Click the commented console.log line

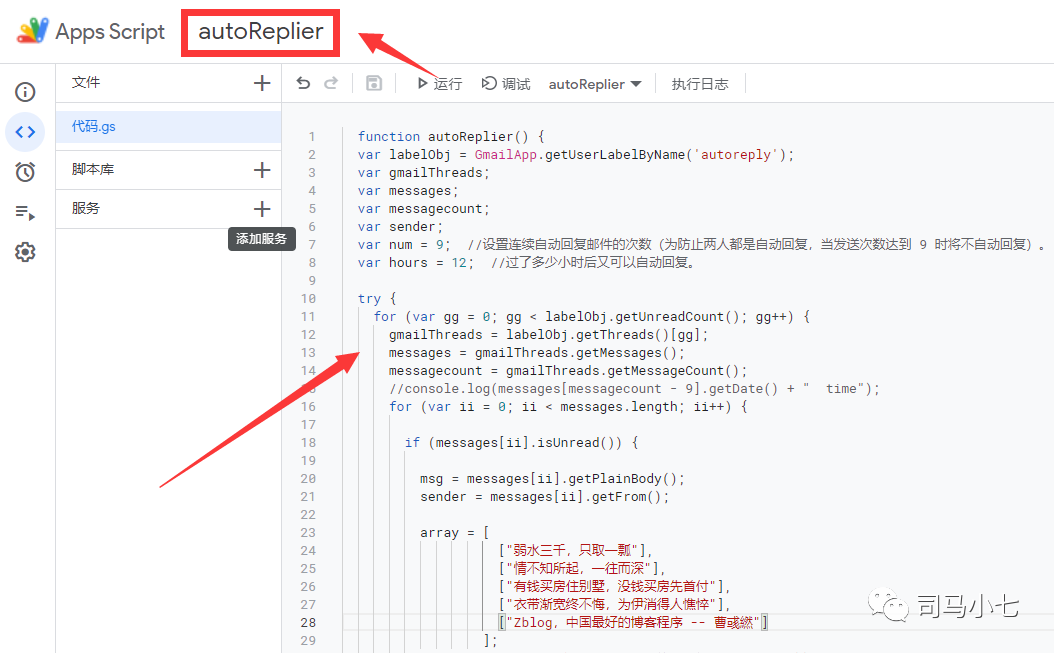point(634,389)
